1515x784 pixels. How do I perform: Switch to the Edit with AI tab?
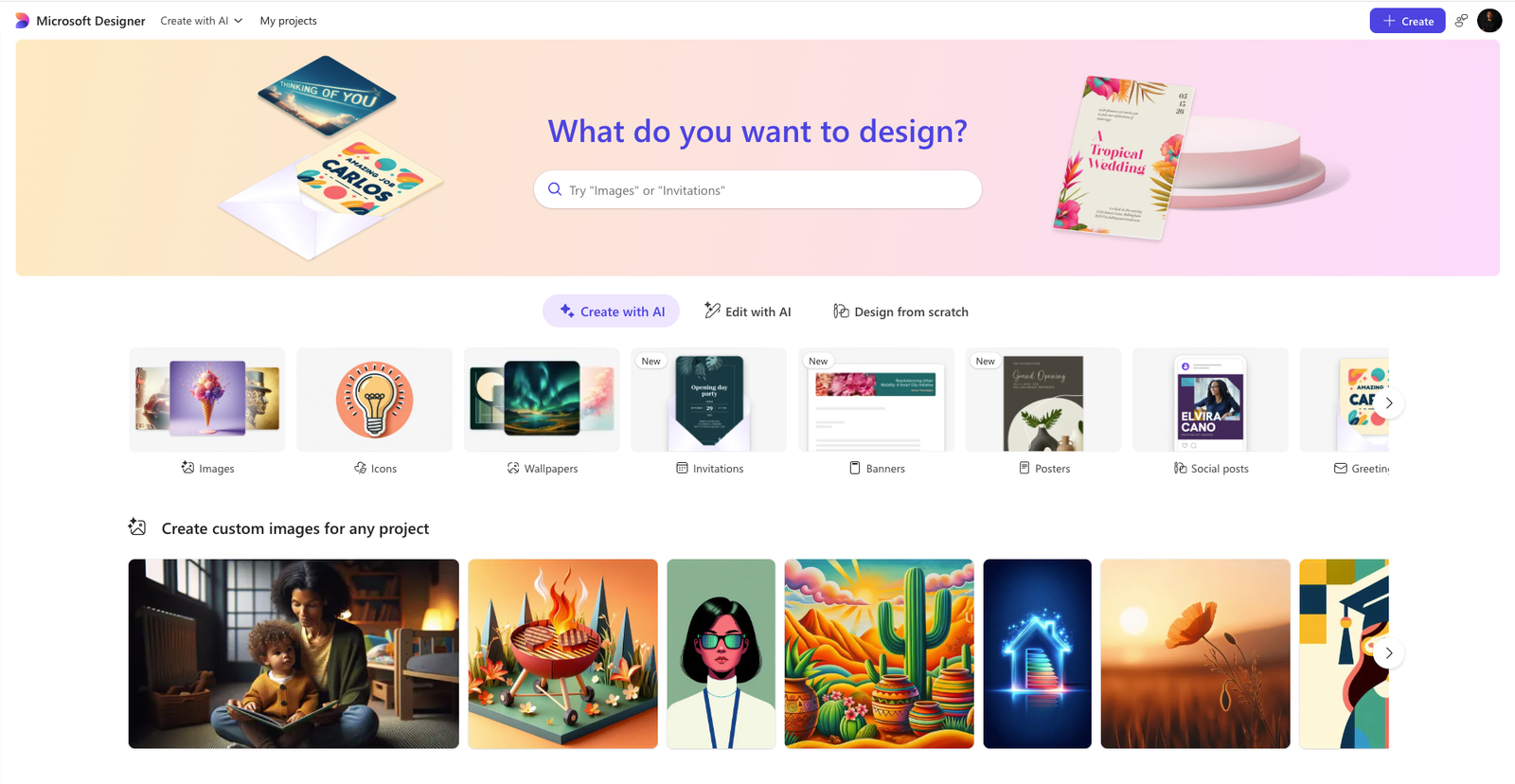pos(747,312)
